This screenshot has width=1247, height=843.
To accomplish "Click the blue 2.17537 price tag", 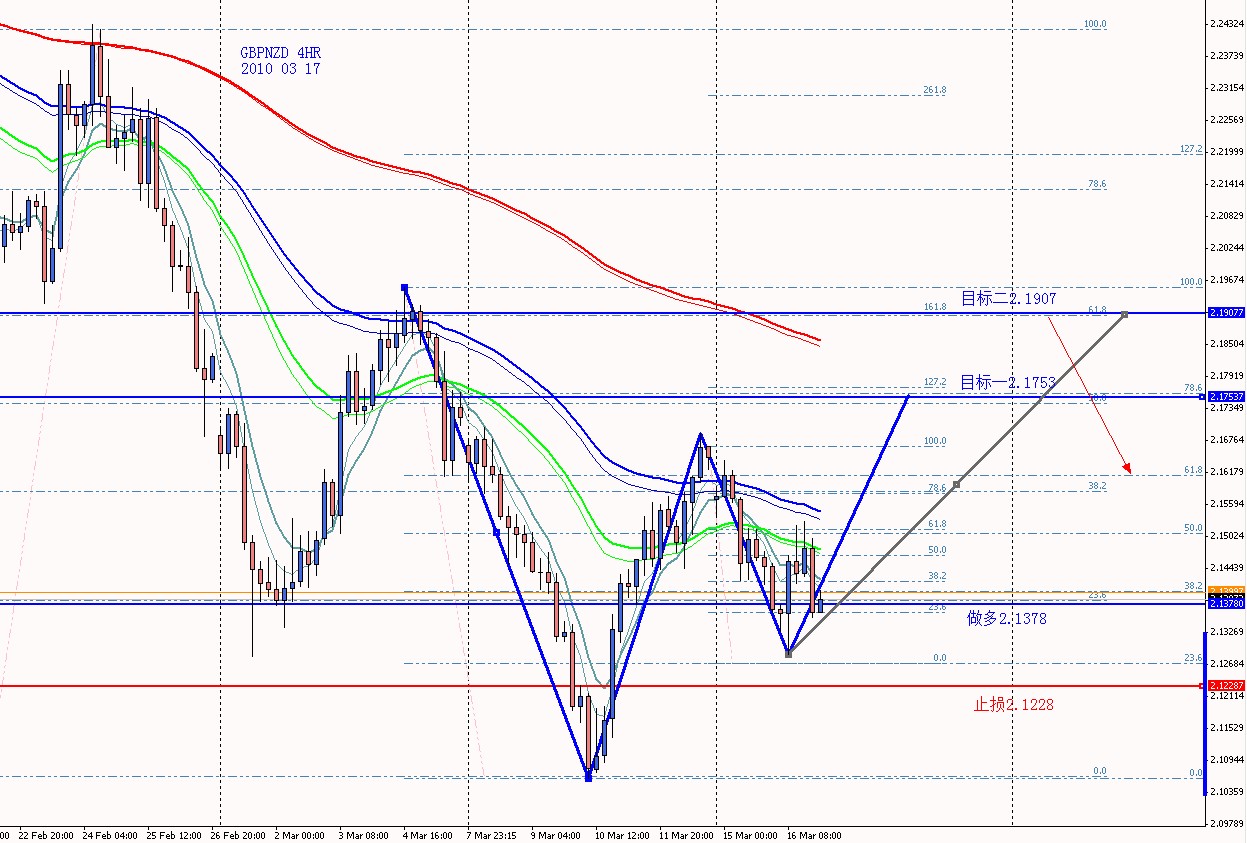I will tap(1225, 397).
